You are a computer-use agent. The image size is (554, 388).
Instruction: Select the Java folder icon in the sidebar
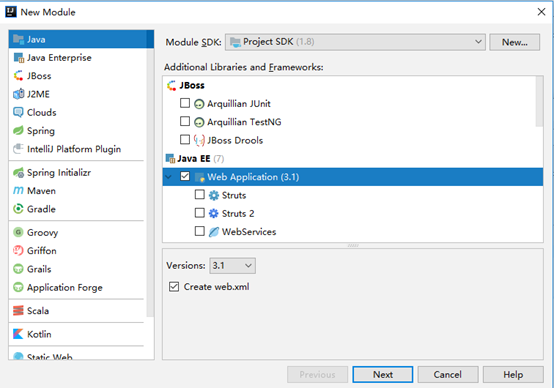point(18,39)
